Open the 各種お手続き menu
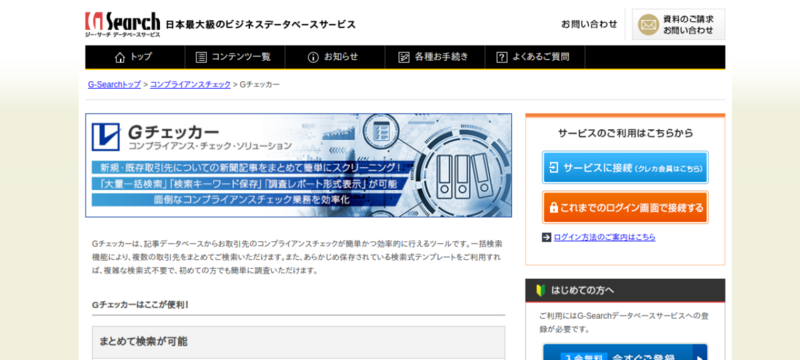Viewport: 800px width, 360px height. tap(435, 57)
